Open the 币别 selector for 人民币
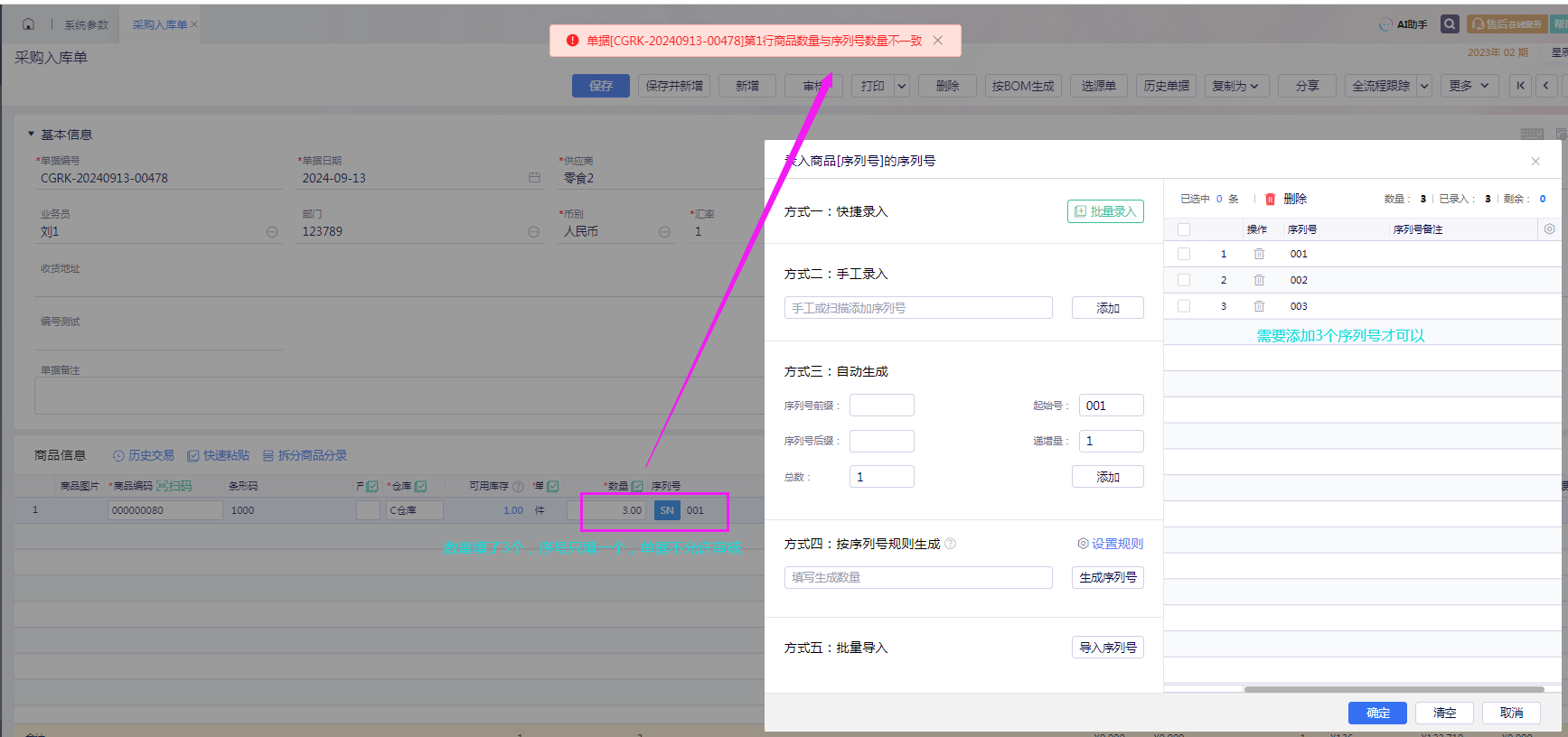 click(x=665, y=232)
